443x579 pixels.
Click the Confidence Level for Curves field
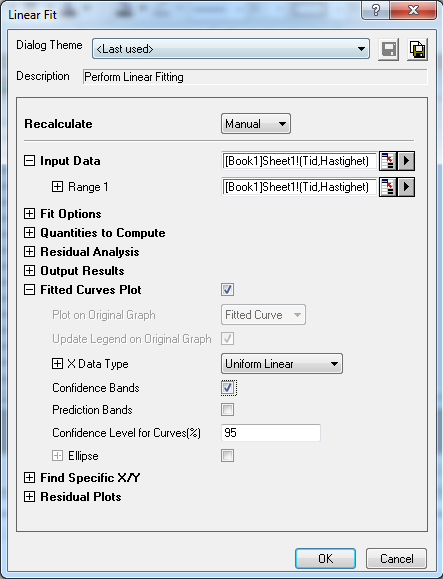tap(271, 433)
